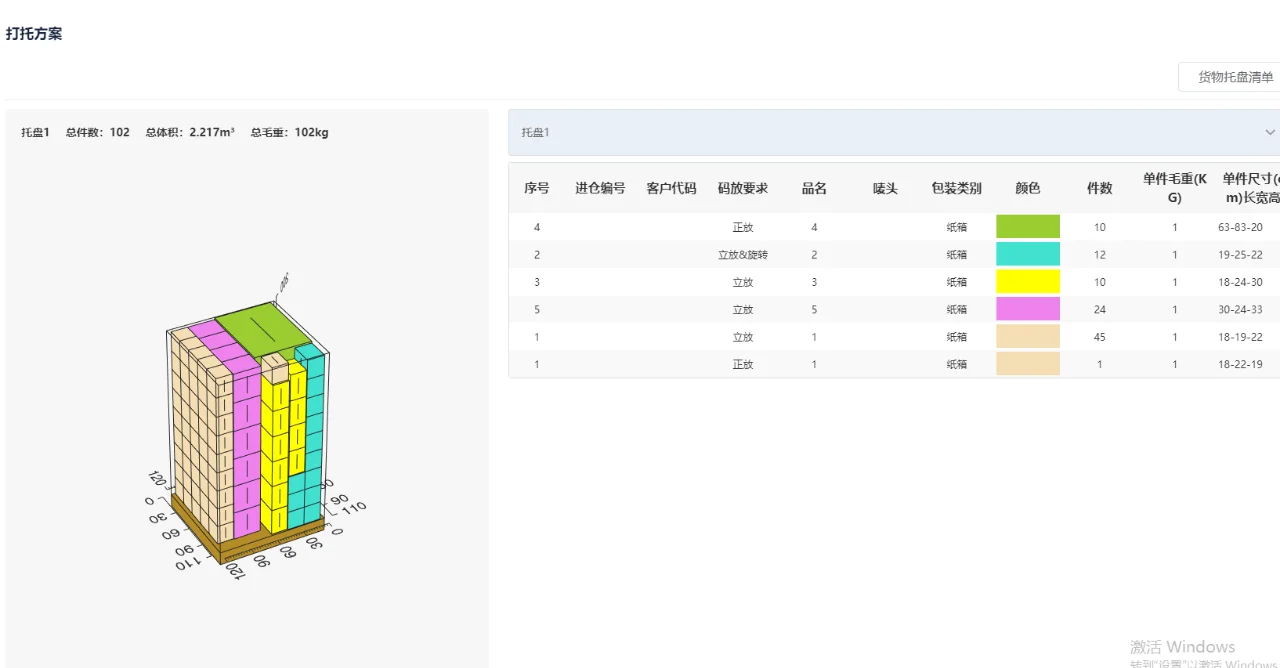Screen dimensions: 1280x668
Task: Click the 进仓编号 column header
Action: (x=600, y=188)
